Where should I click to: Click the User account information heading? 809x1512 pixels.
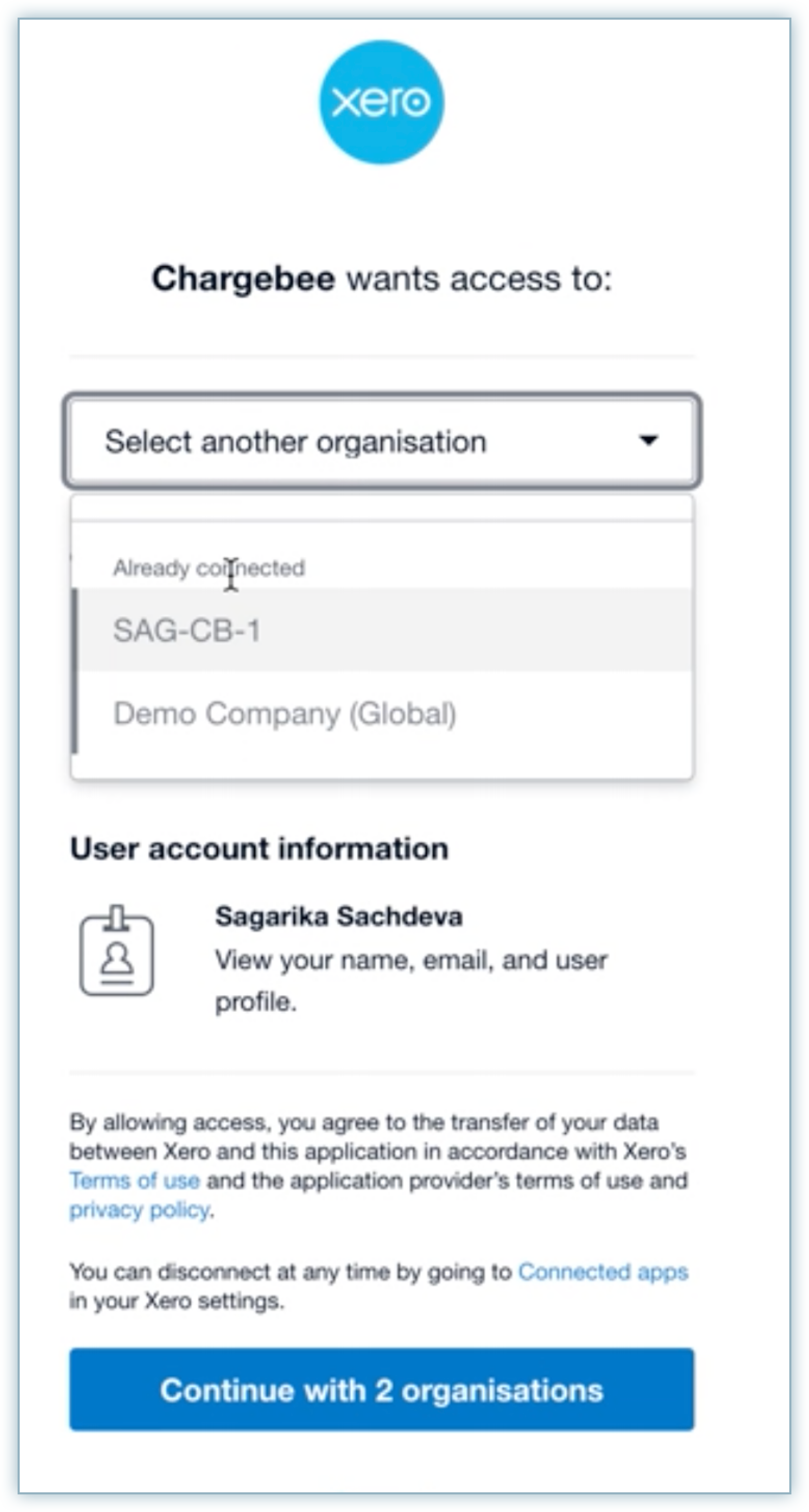click(x=259, y=849)
